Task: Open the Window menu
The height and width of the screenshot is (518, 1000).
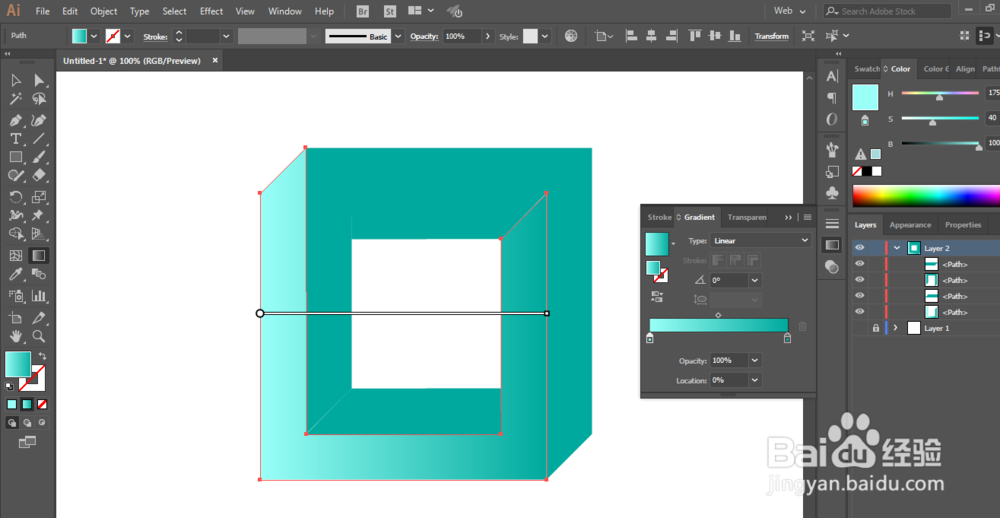Action: 284,11
